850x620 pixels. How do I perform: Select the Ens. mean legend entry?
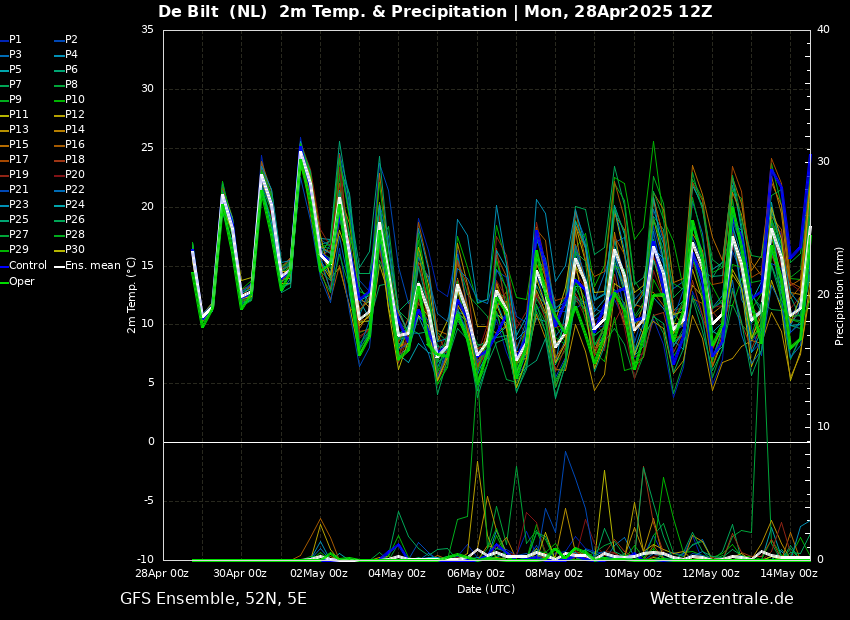pos(92,266)
